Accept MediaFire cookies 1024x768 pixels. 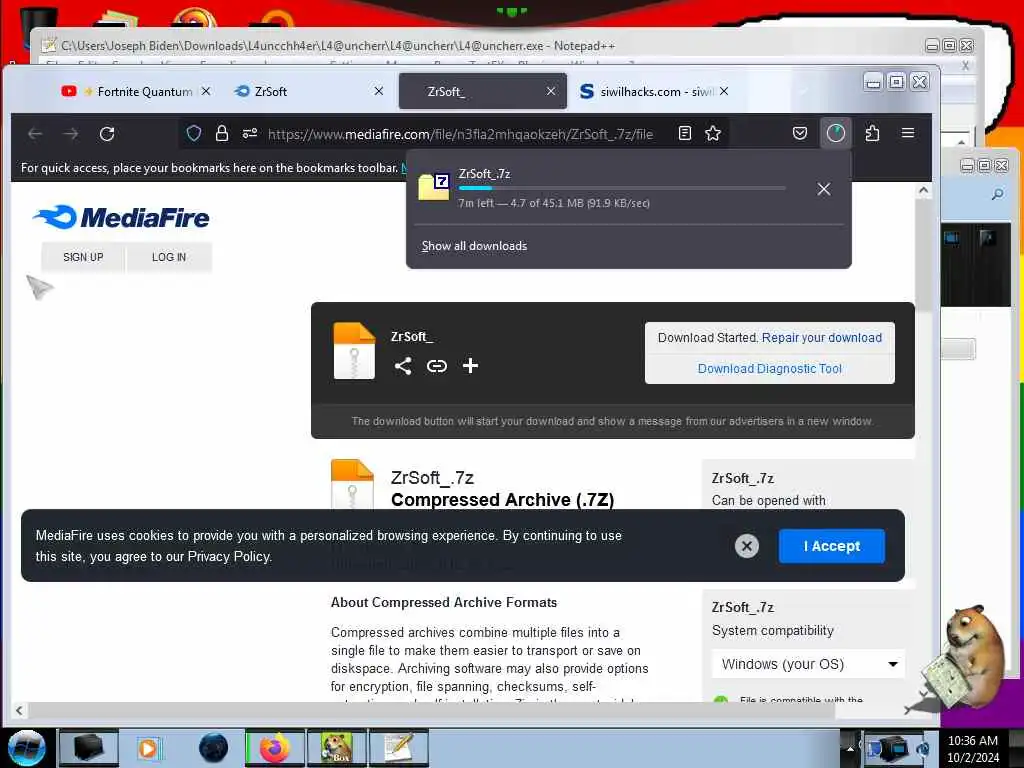(x=831, y=546)
